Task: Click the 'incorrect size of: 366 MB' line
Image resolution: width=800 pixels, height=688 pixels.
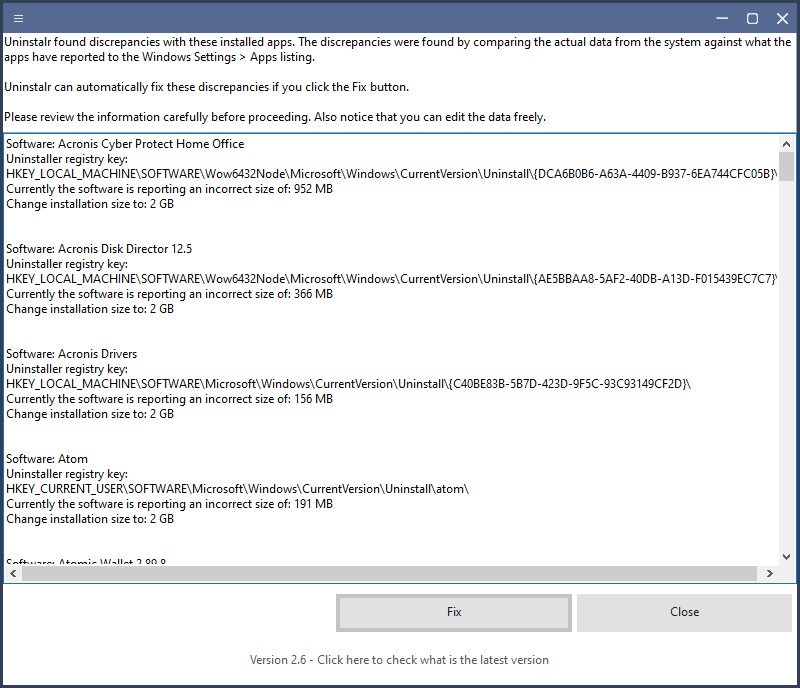Action: point(169,294)
